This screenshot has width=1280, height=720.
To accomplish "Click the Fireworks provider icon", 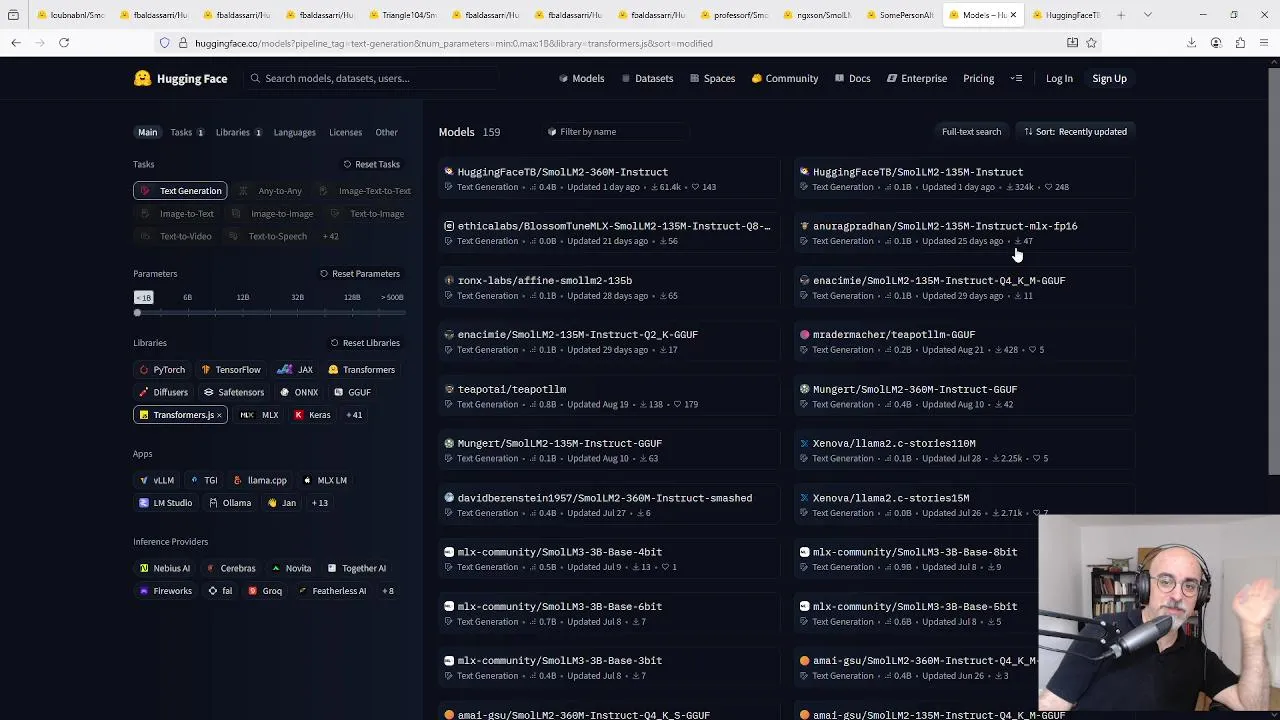I will (144, 591).
